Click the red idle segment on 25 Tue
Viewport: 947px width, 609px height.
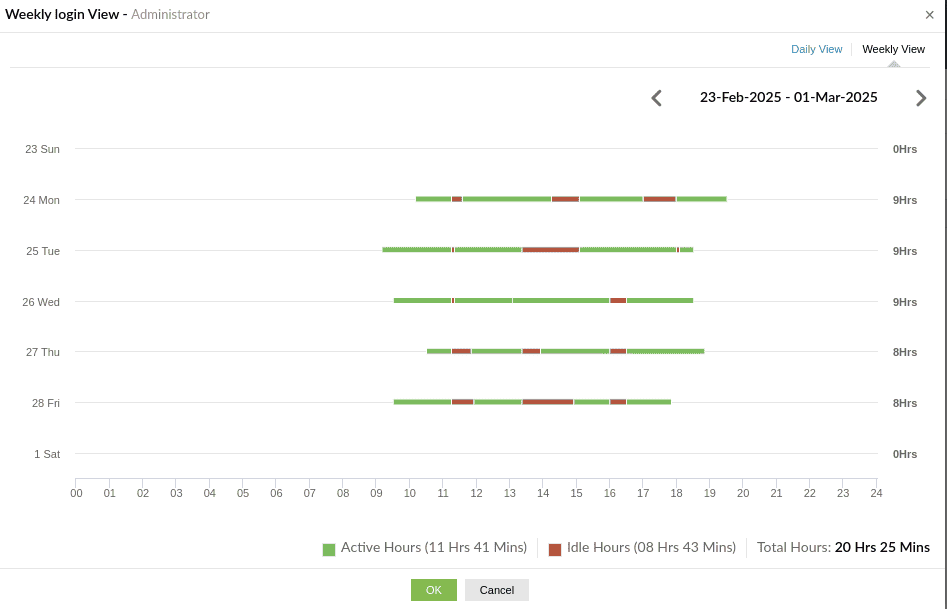click(550, 249)
